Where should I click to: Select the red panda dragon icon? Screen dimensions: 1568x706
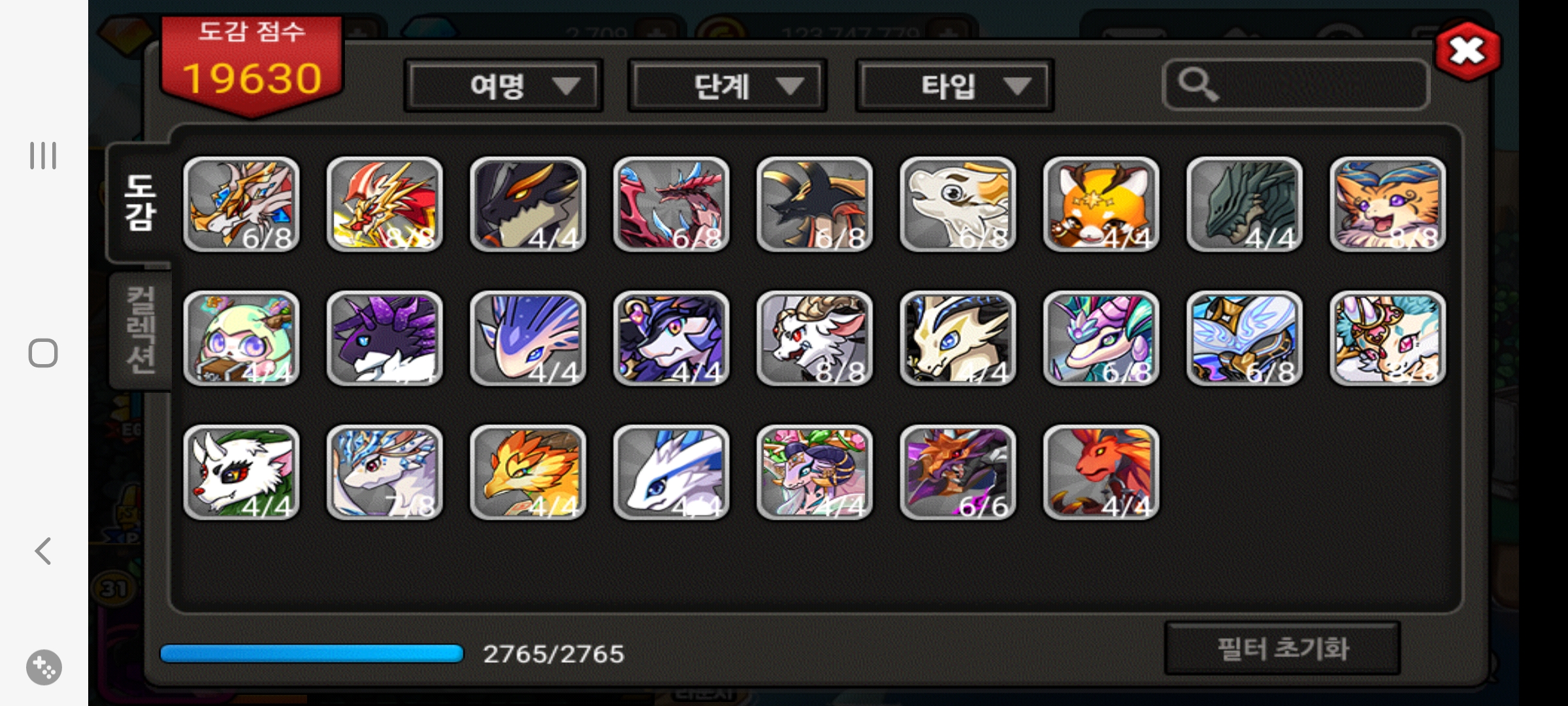pyautogui.click(x=1101, y=204)
